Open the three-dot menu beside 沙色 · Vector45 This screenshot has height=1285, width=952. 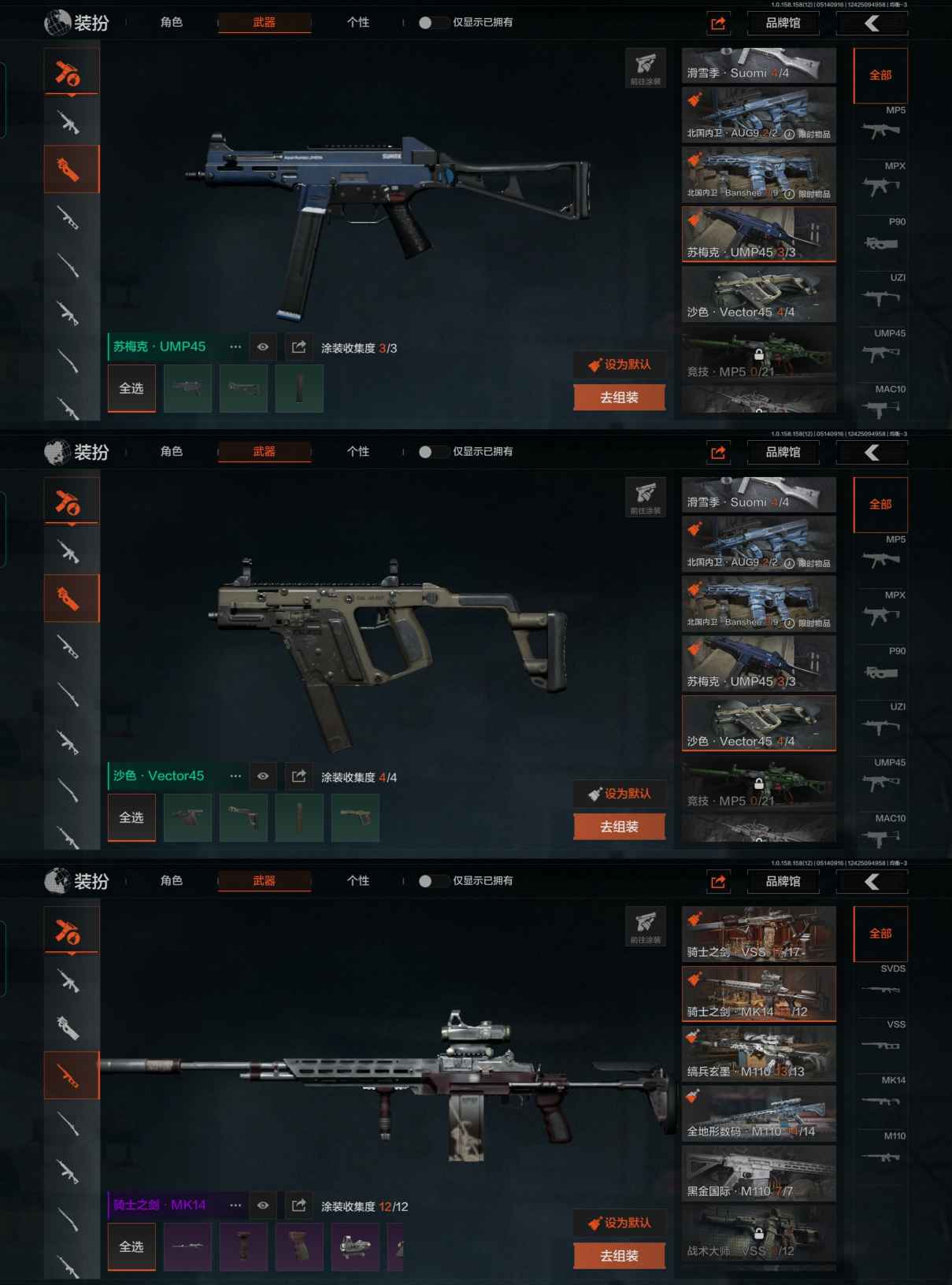235,776
